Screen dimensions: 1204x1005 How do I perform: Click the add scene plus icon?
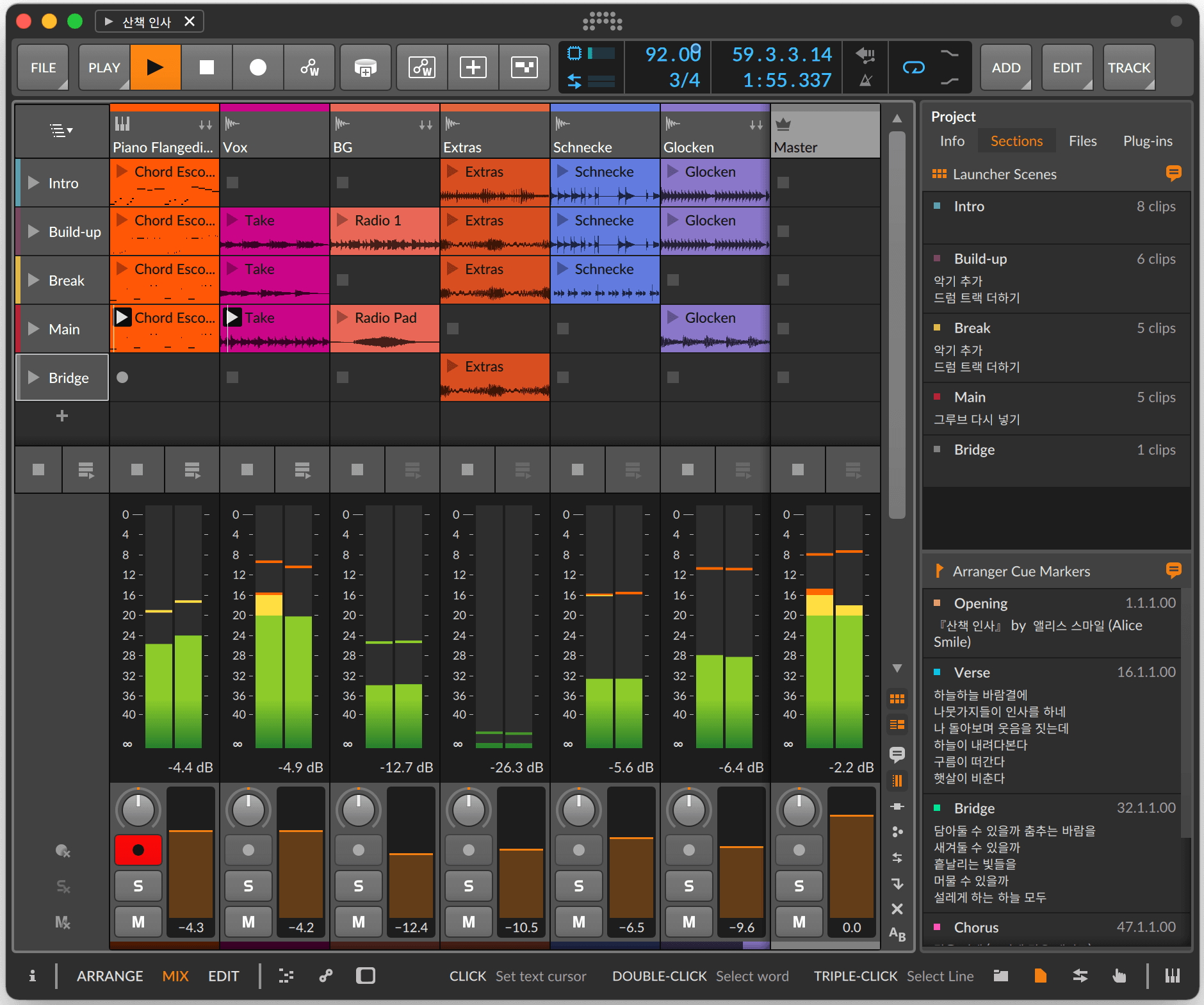point(62,416)
